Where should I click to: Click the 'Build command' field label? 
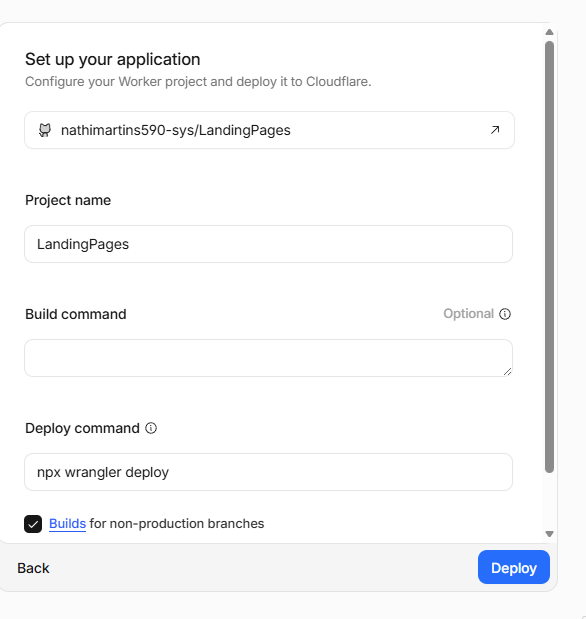coord(76,314)
